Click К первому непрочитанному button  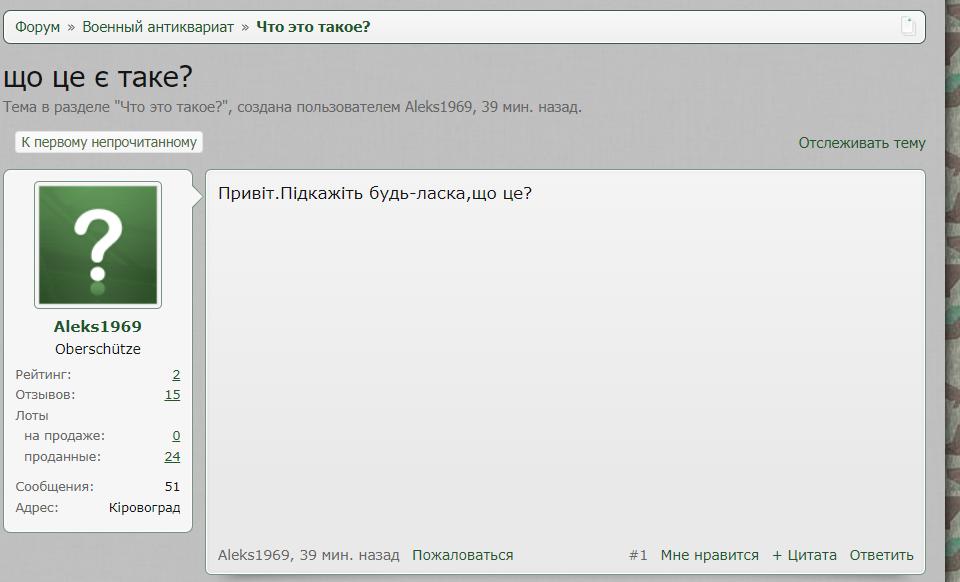pos(109,142)
